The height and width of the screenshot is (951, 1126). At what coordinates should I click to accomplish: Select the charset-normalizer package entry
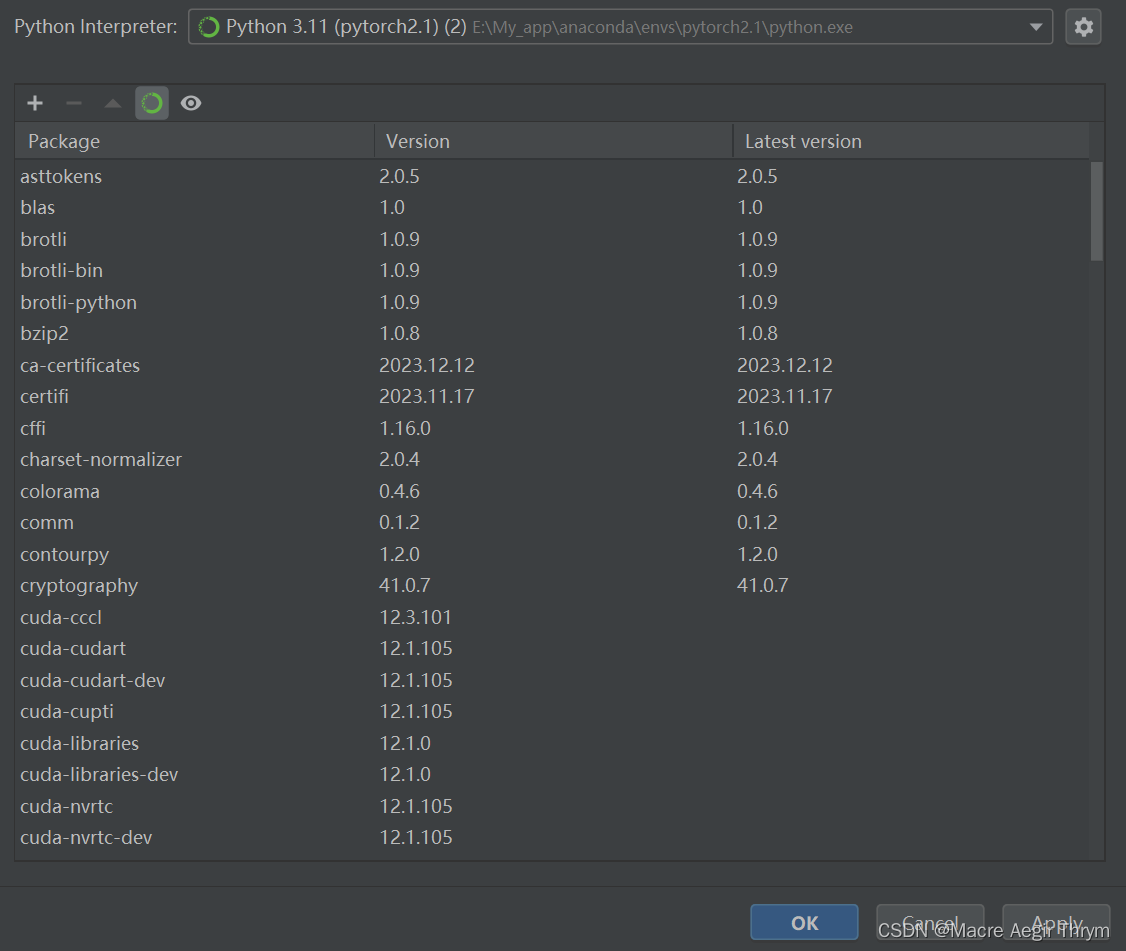click(101, 459)
